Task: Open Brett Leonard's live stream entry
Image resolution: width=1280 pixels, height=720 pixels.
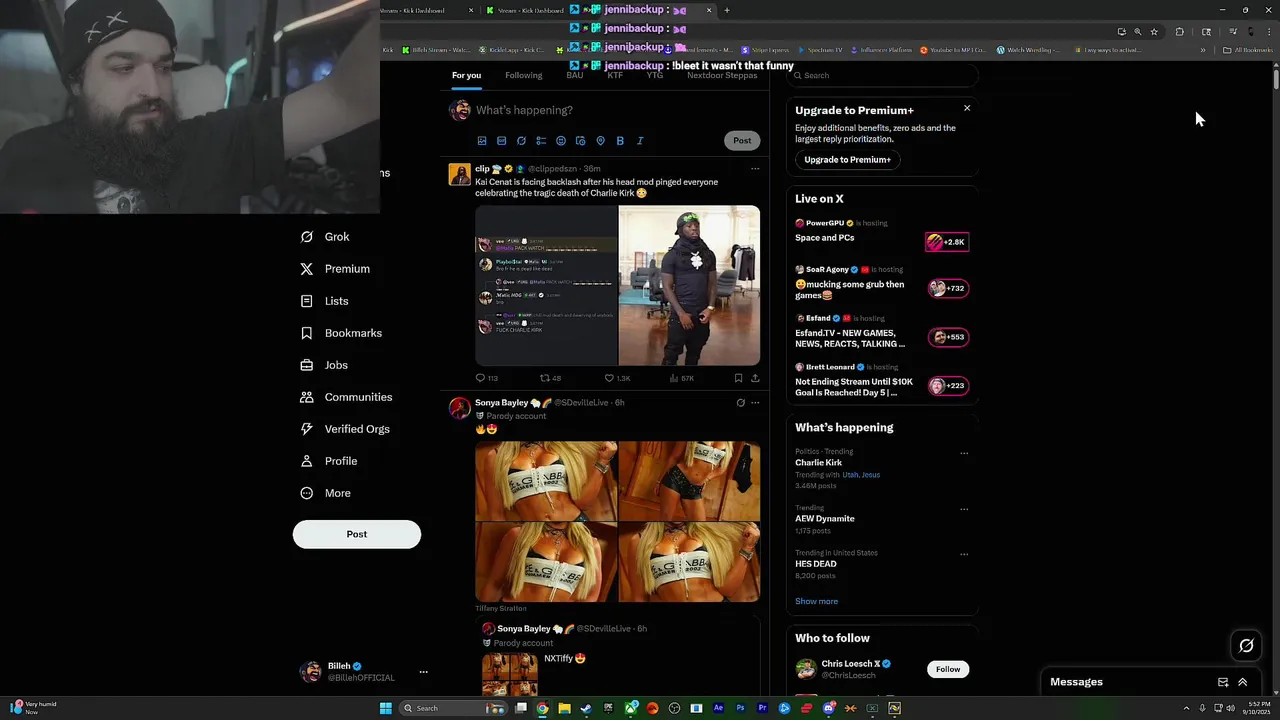Action: (882, 382)
